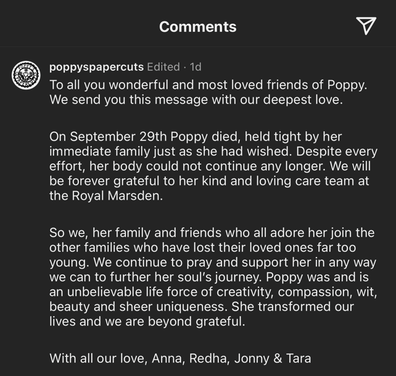Open the poppyspapercuts username link

96,67
